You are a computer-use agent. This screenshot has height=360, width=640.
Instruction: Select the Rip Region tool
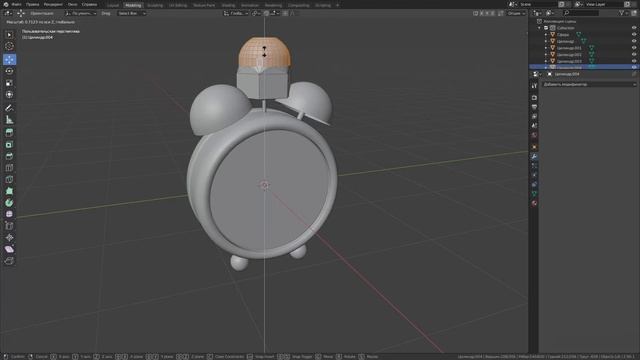pyautogui.click(x=9, y=261)
